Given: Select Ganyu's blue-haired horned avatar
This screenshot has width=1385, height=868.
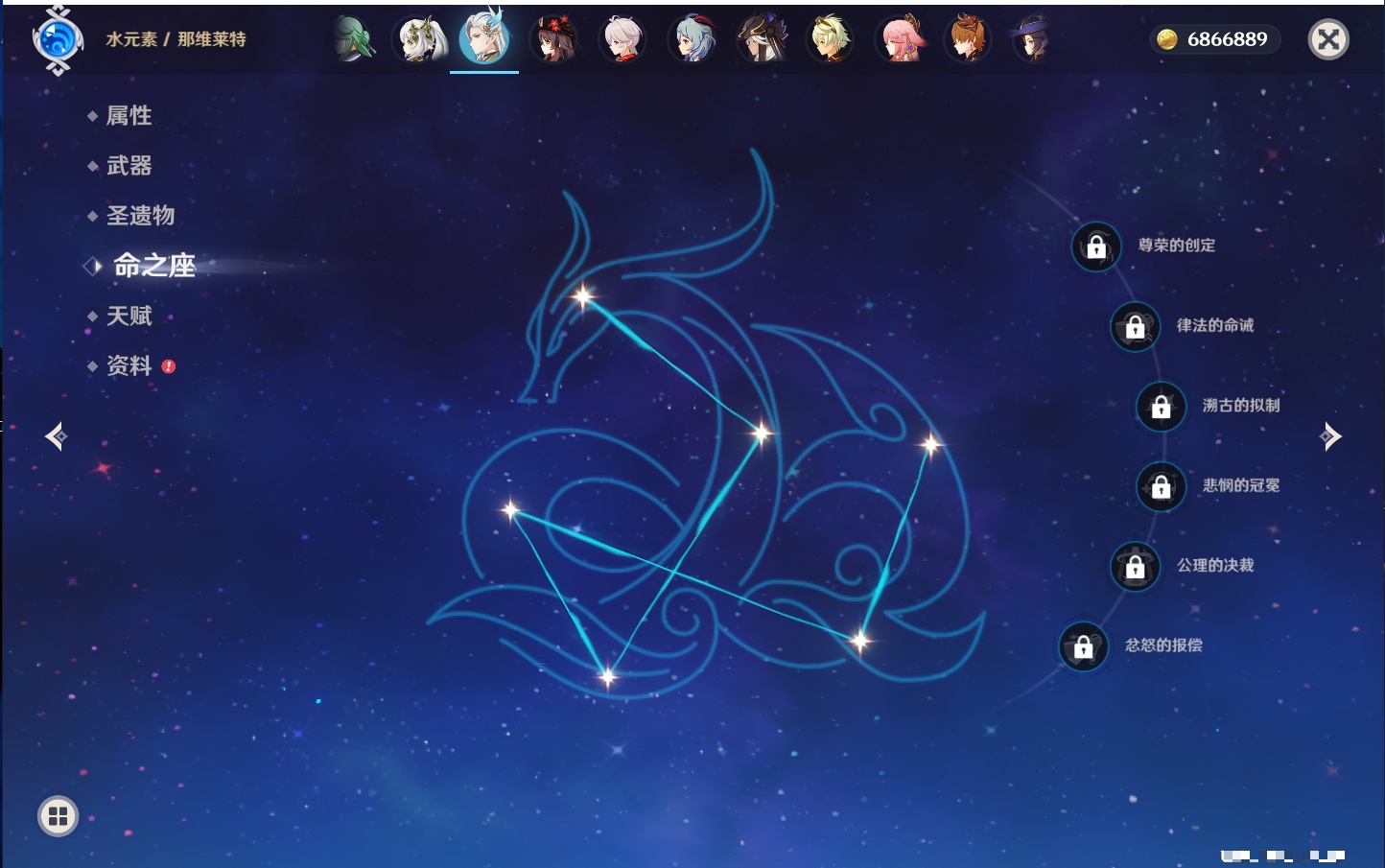Looking at the screenshot, I should click(692, 39).
